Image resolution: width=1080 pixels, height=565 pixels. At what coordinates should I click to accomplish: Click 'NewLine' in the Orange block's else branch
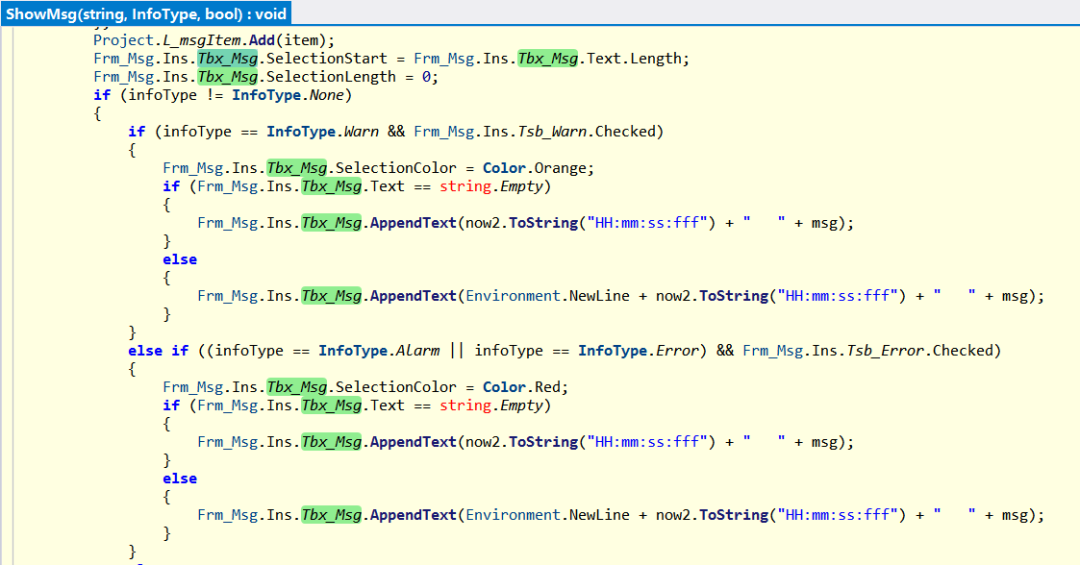point(599,296)
